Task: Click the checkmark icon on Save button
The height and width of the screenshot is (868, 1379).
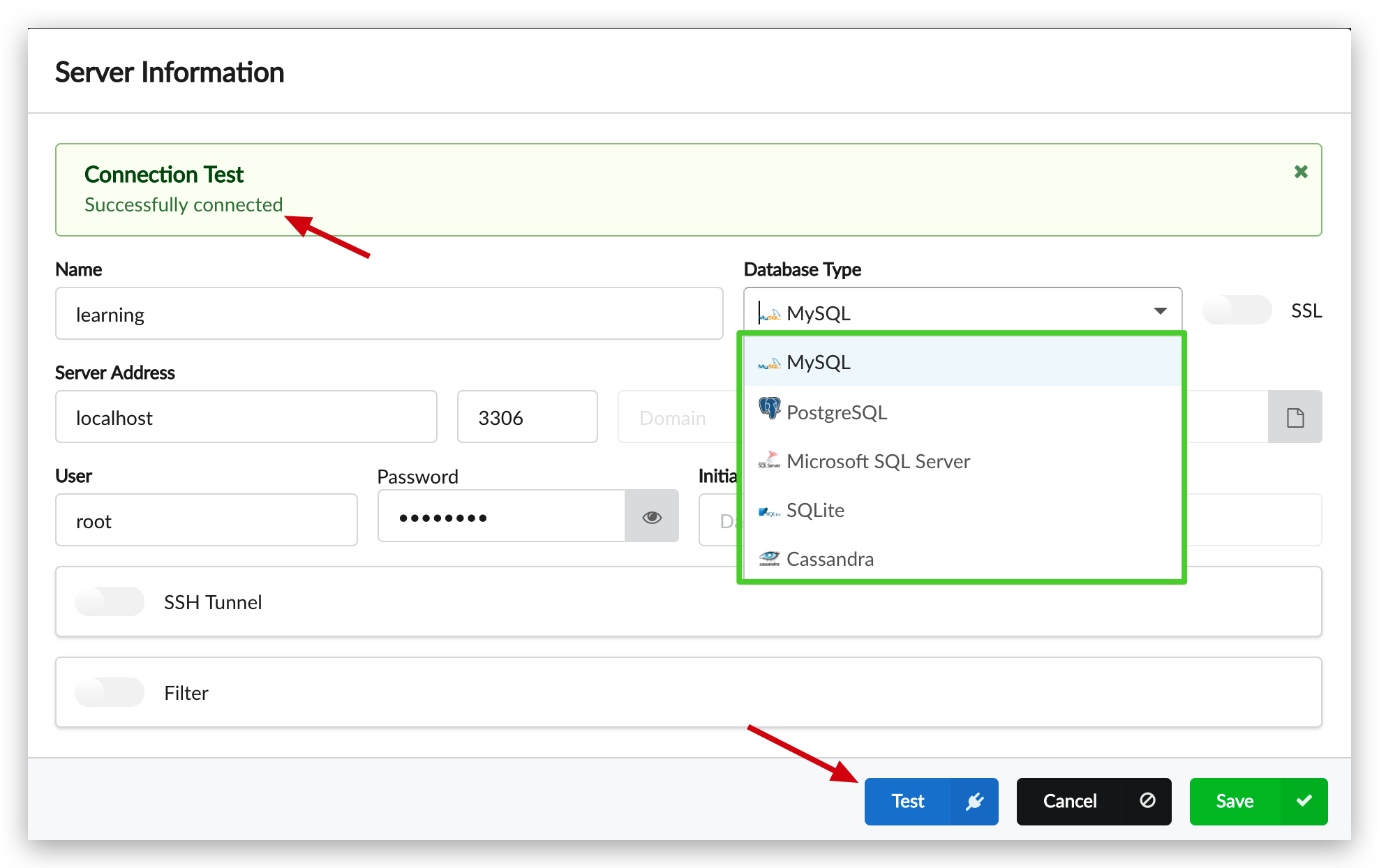Action: (1304, 801)
